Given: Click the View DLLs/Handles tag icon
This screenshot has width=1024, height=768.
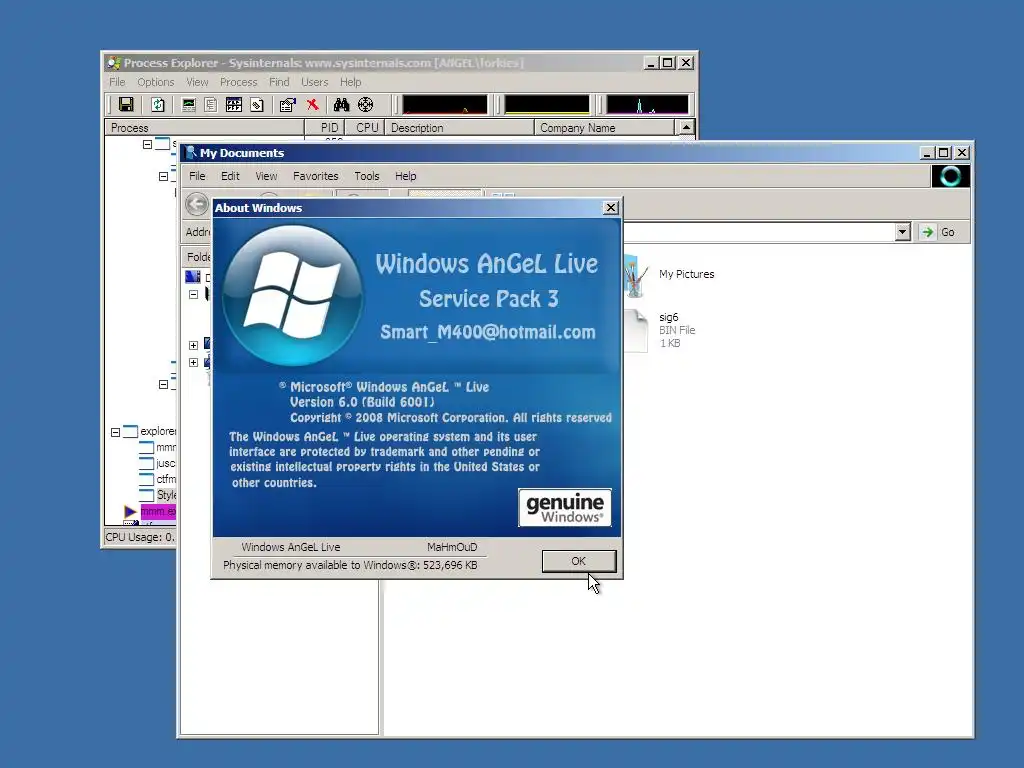Looking at the screenshot, I should (x=257, y=104).
